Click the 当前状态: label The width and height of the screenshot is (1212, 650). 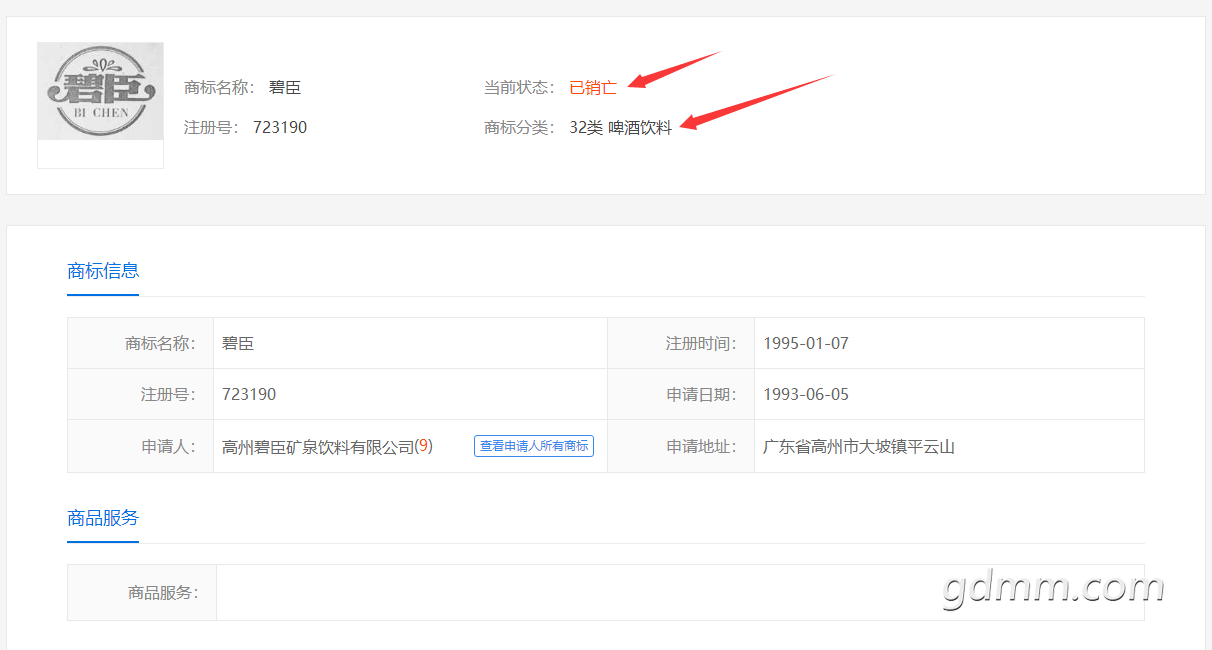click(519, 88)
